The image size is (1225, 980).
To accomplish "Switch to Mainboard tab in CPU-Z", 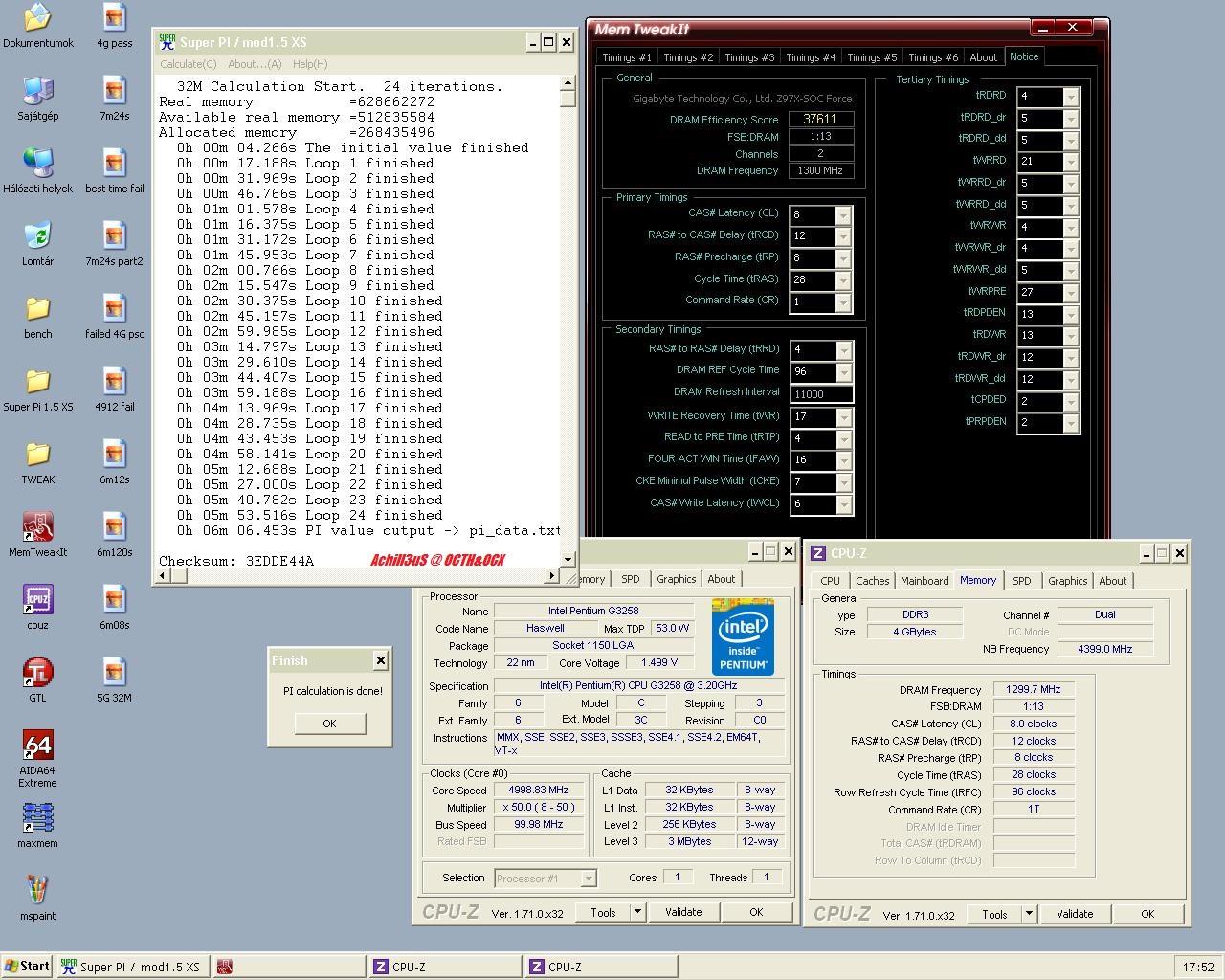I will tap(924, 581).
